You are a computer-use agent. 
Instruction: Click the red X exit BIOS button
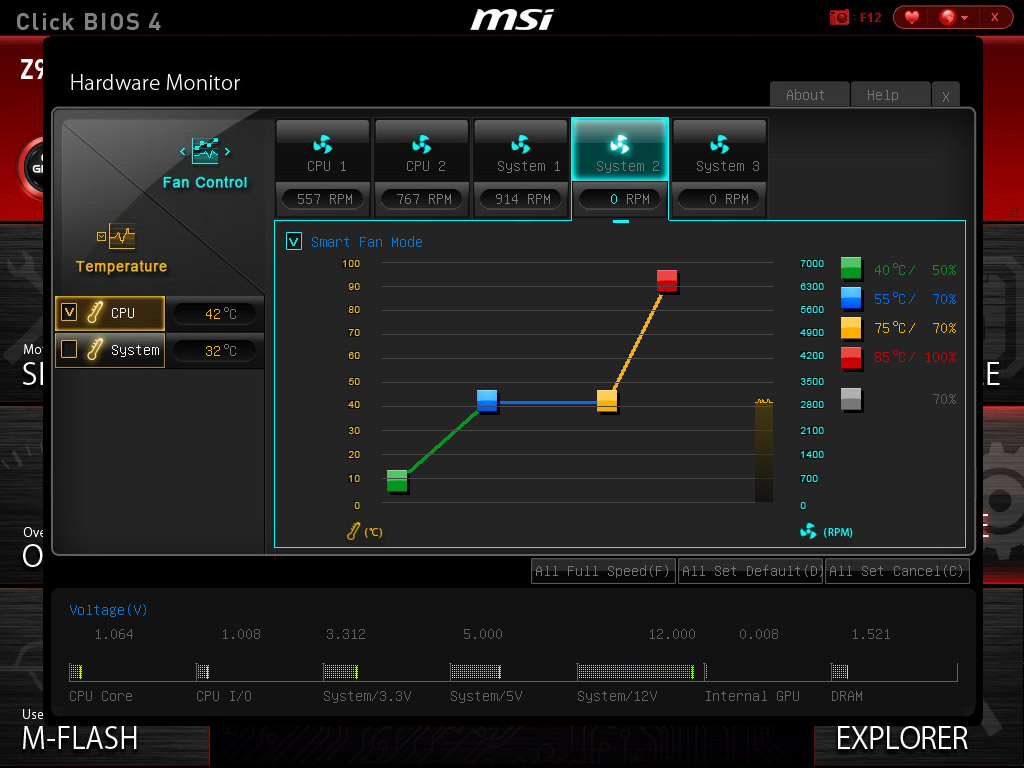point(995,17)
